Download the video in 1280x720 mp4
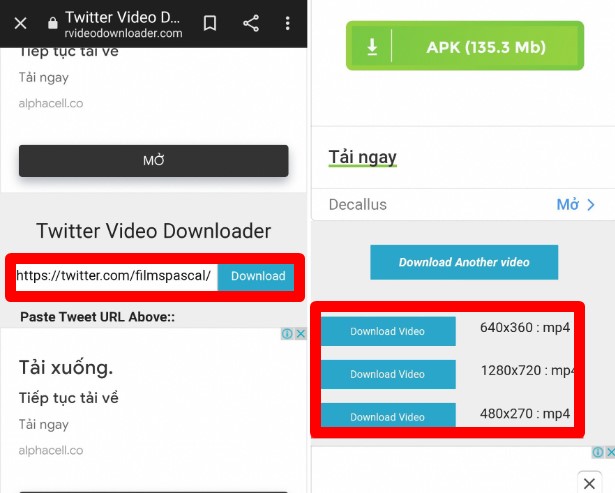The height and width of the screenshot is (493, 615). coord(387,374)
